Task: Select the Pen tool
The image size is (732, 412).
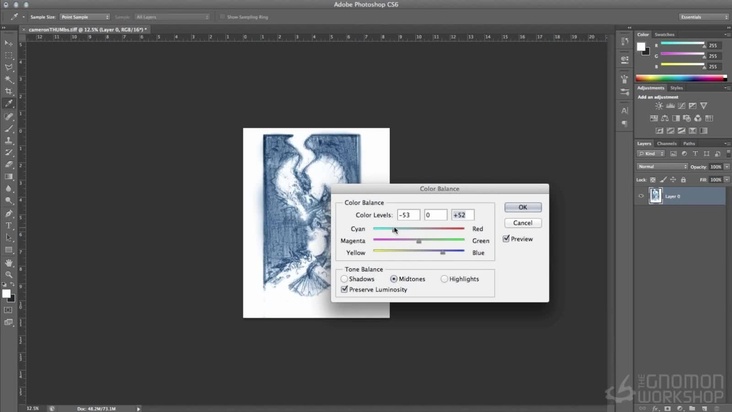Action: [x=8, y=213]
